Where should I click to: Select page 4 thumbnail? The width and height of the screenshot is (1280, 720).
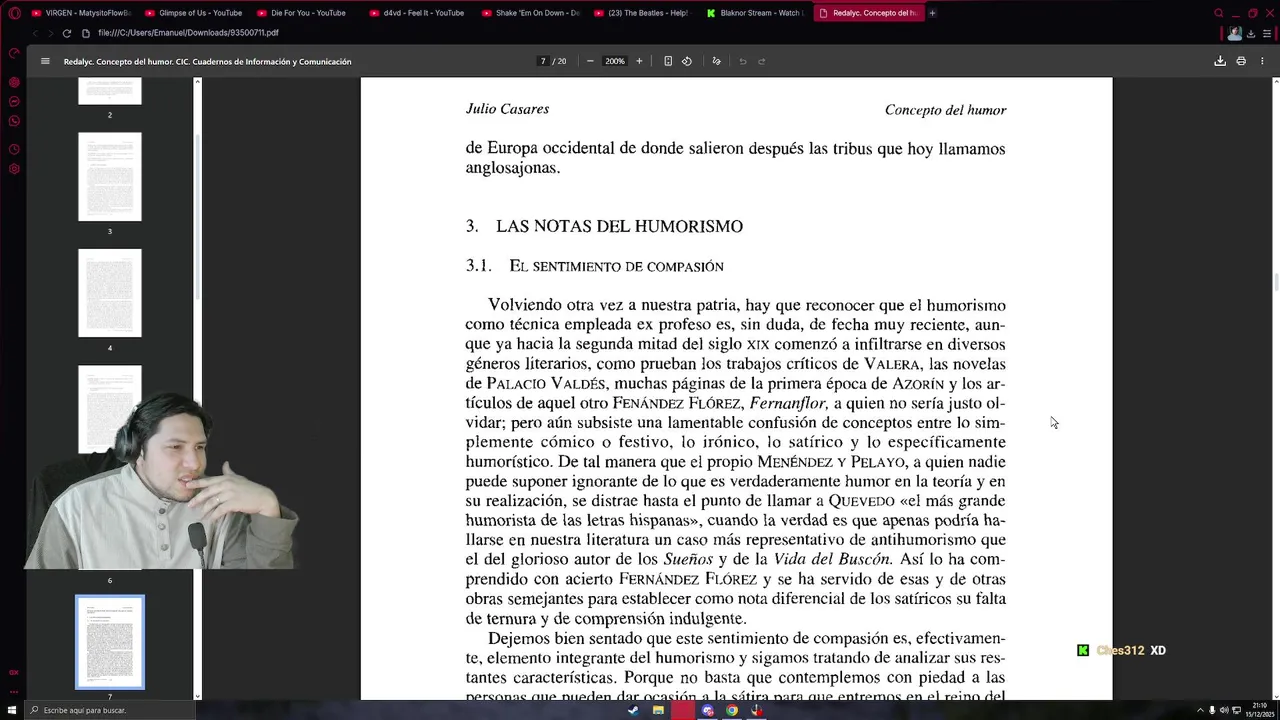click(110, 293)
